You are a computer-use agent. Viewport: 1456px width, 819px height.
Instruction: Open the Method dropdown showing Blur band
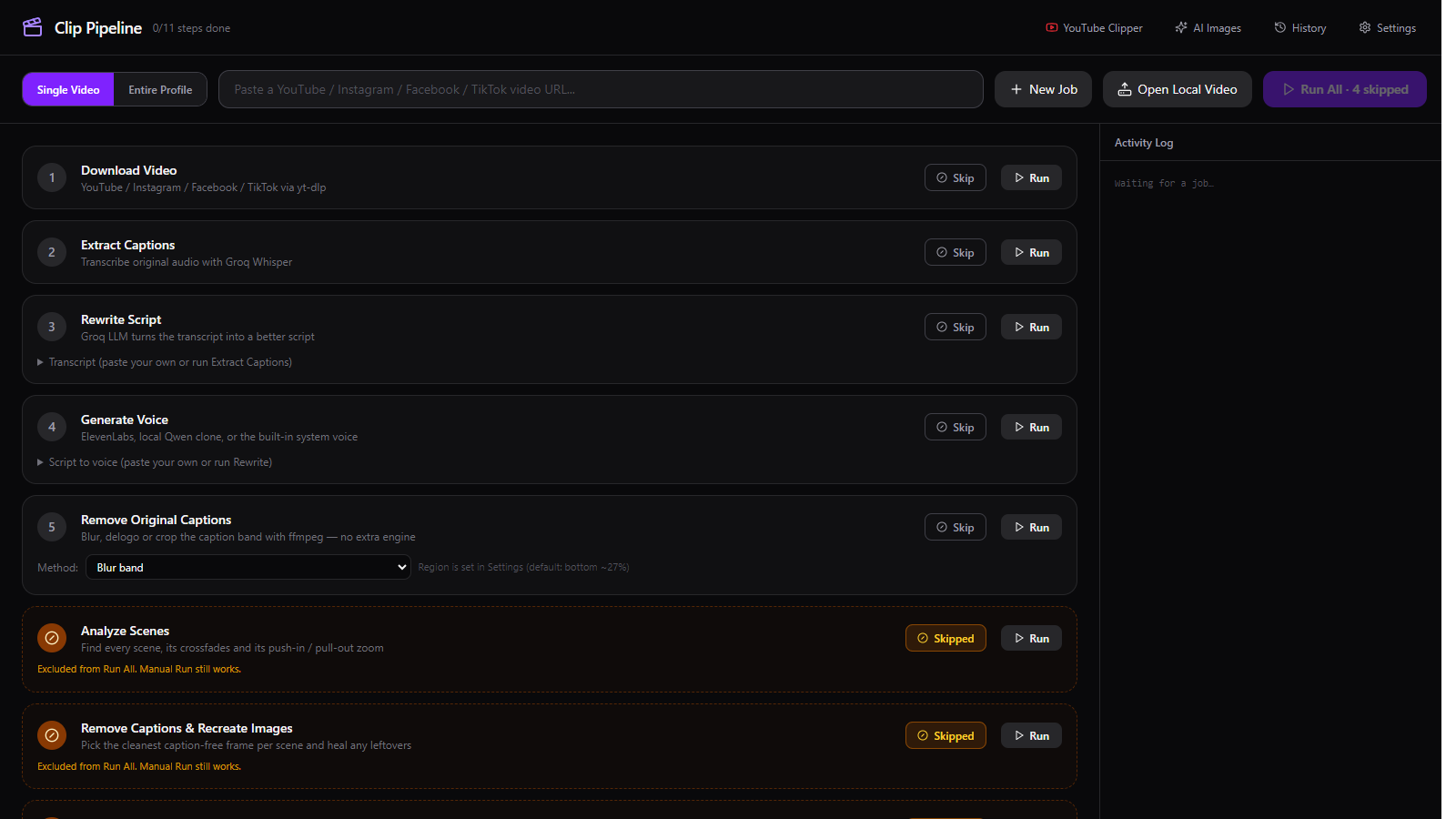[x=248, y=567]
